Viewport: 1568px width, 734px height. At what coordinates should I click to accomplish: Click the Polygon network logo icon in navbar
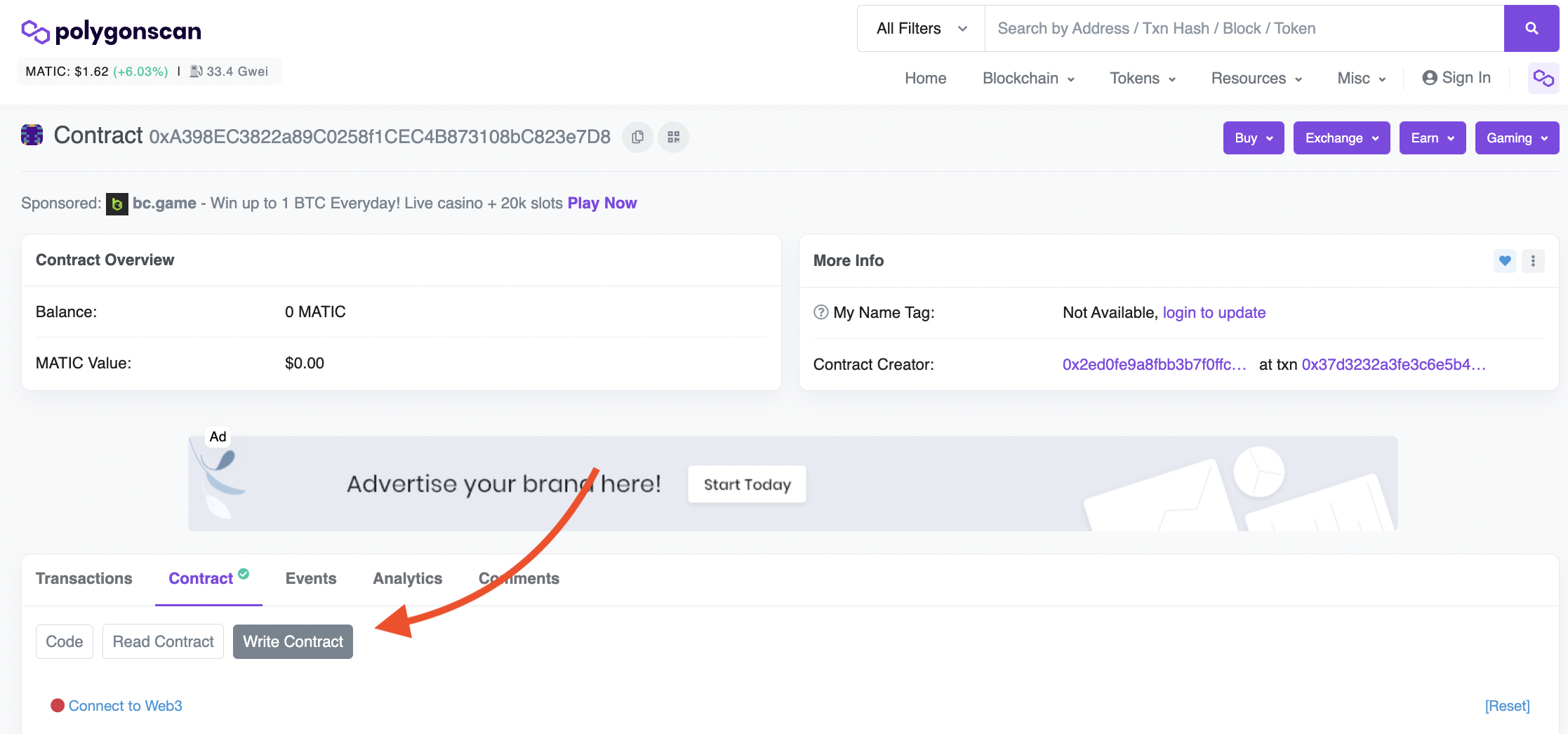click(x=1543, y=78)
